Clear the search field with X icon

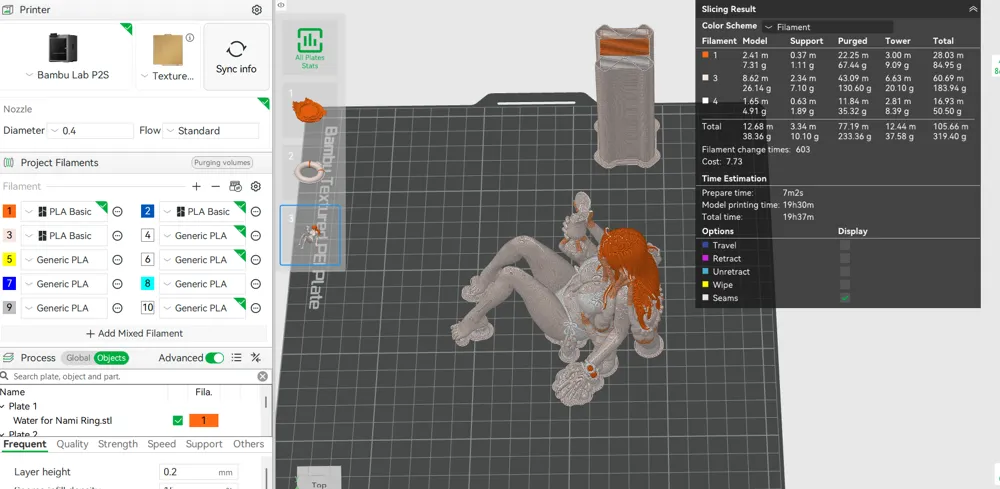pyautogui.click(x=262, y=377)
